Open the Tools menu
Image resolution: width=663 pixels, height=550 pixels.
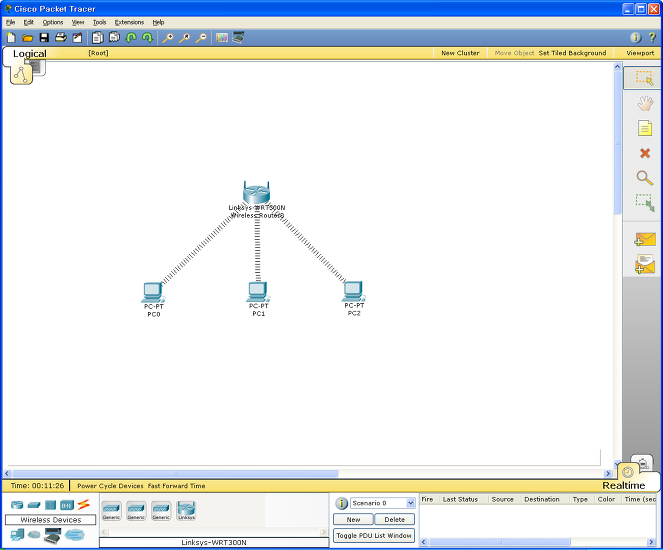tap(100, 22)
